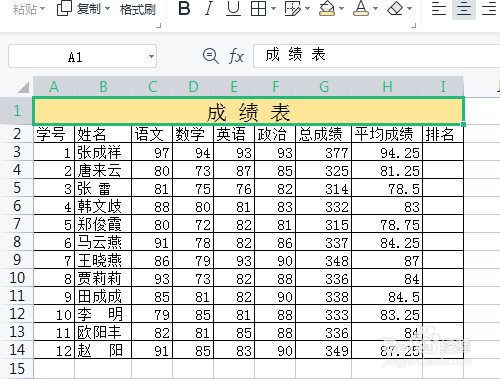Click header cell 平均成绩

point(387,134)
